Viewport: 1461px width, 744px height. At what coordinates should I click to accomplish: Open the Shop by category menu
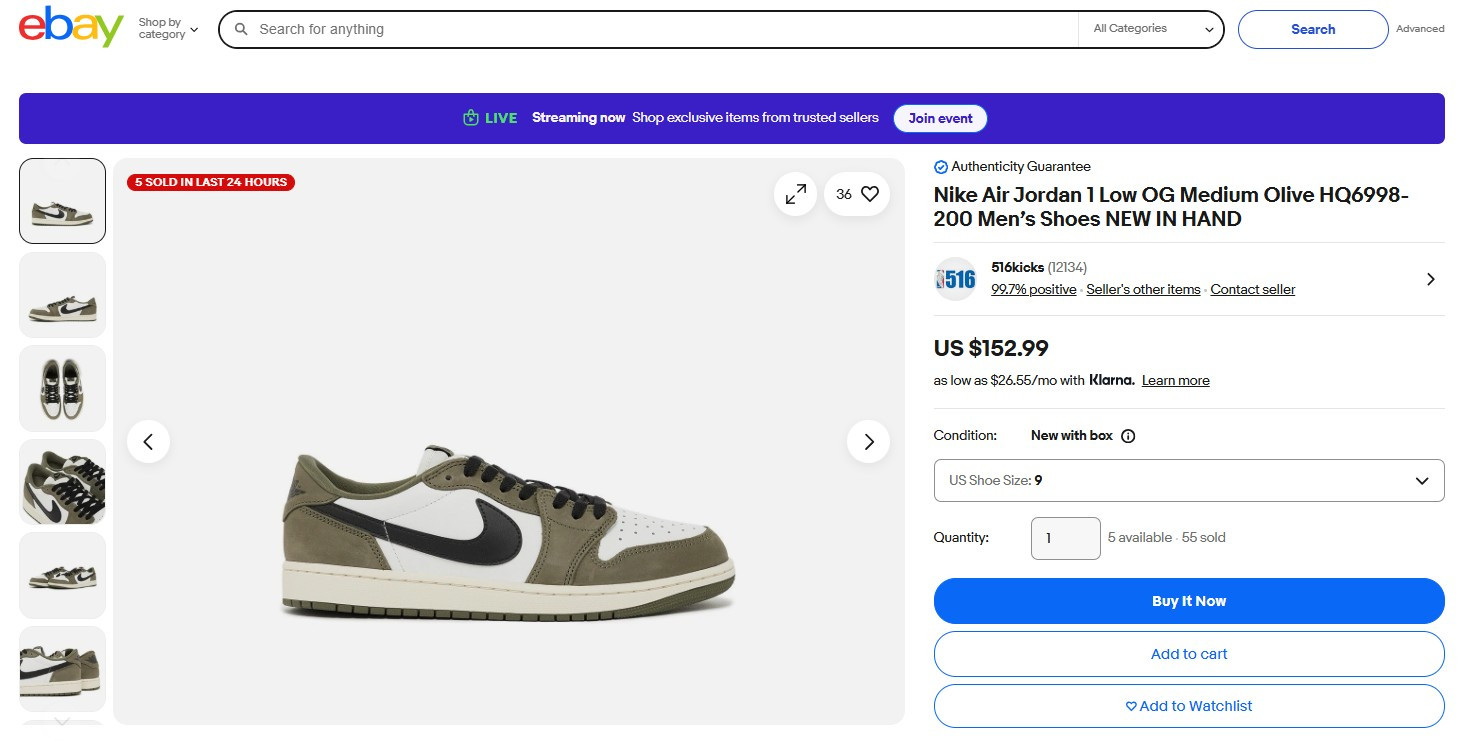pyautogui.click(x=168, y=29)
